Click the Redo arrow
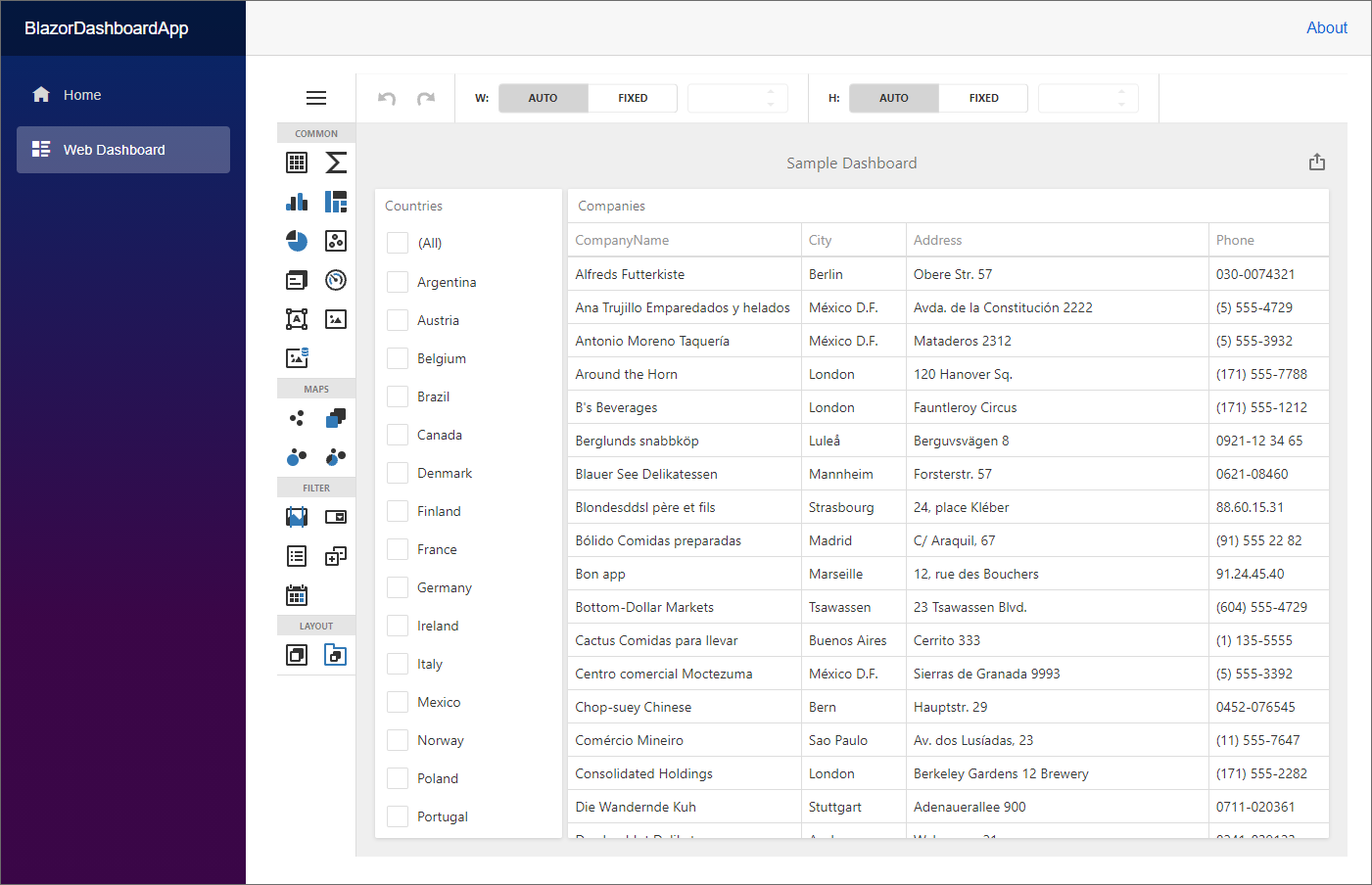 [x=426, y=98]
